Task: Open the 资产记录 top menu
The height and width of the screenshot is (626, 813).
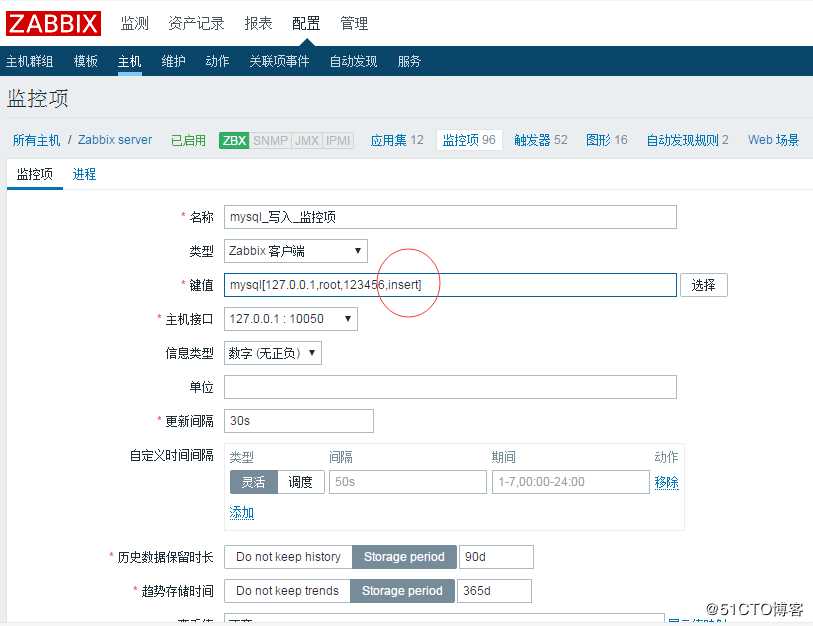Action: (196, 23)
